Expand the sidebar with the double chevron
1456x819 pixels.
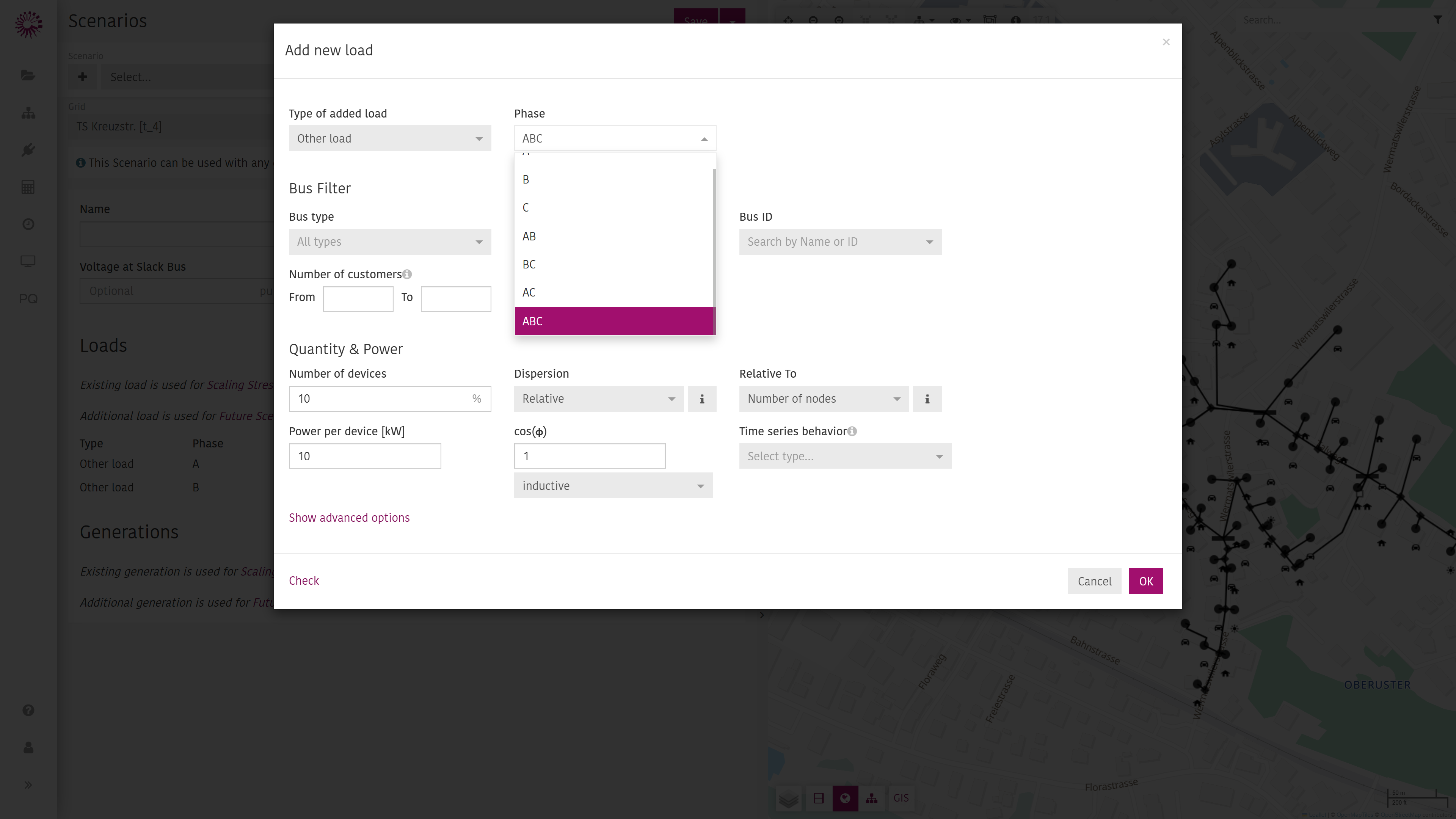28,785
